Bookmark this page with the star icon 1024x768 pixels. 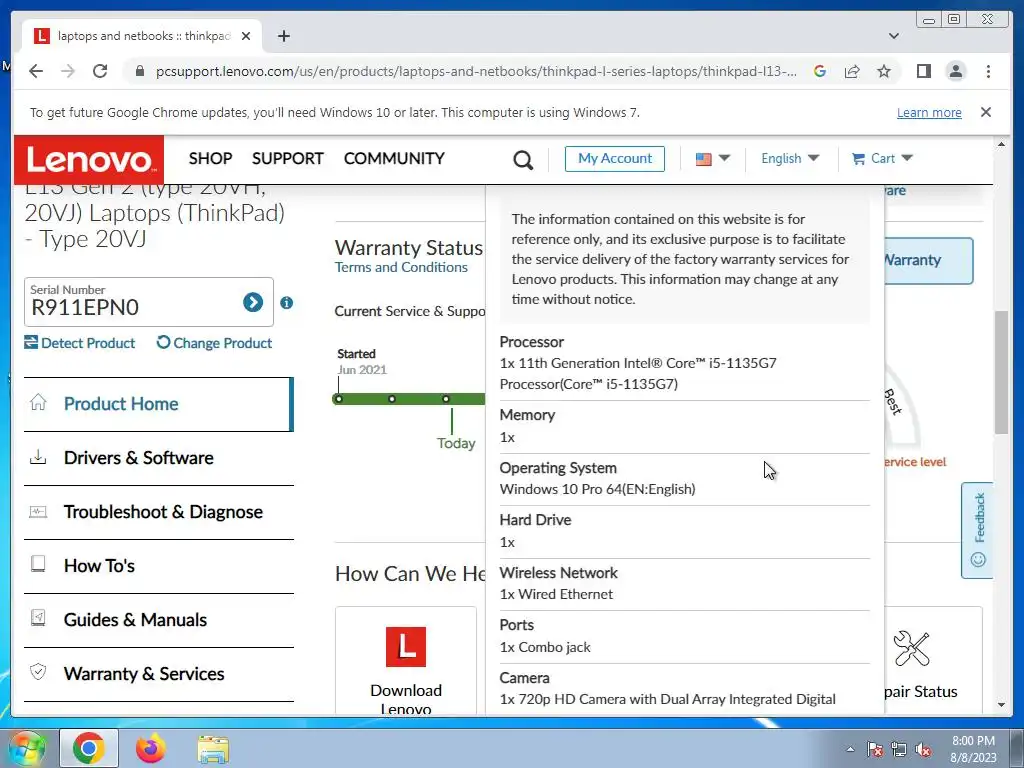[884, 71]
